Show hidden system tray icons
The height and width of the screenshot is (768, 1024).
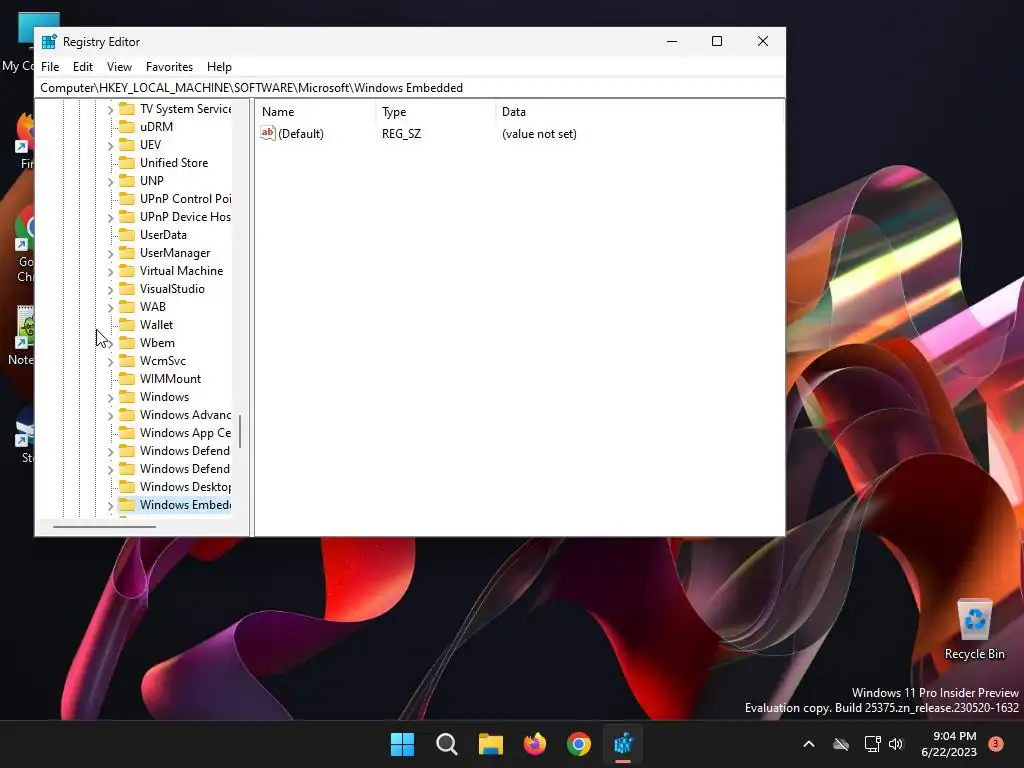coord(808,744)
